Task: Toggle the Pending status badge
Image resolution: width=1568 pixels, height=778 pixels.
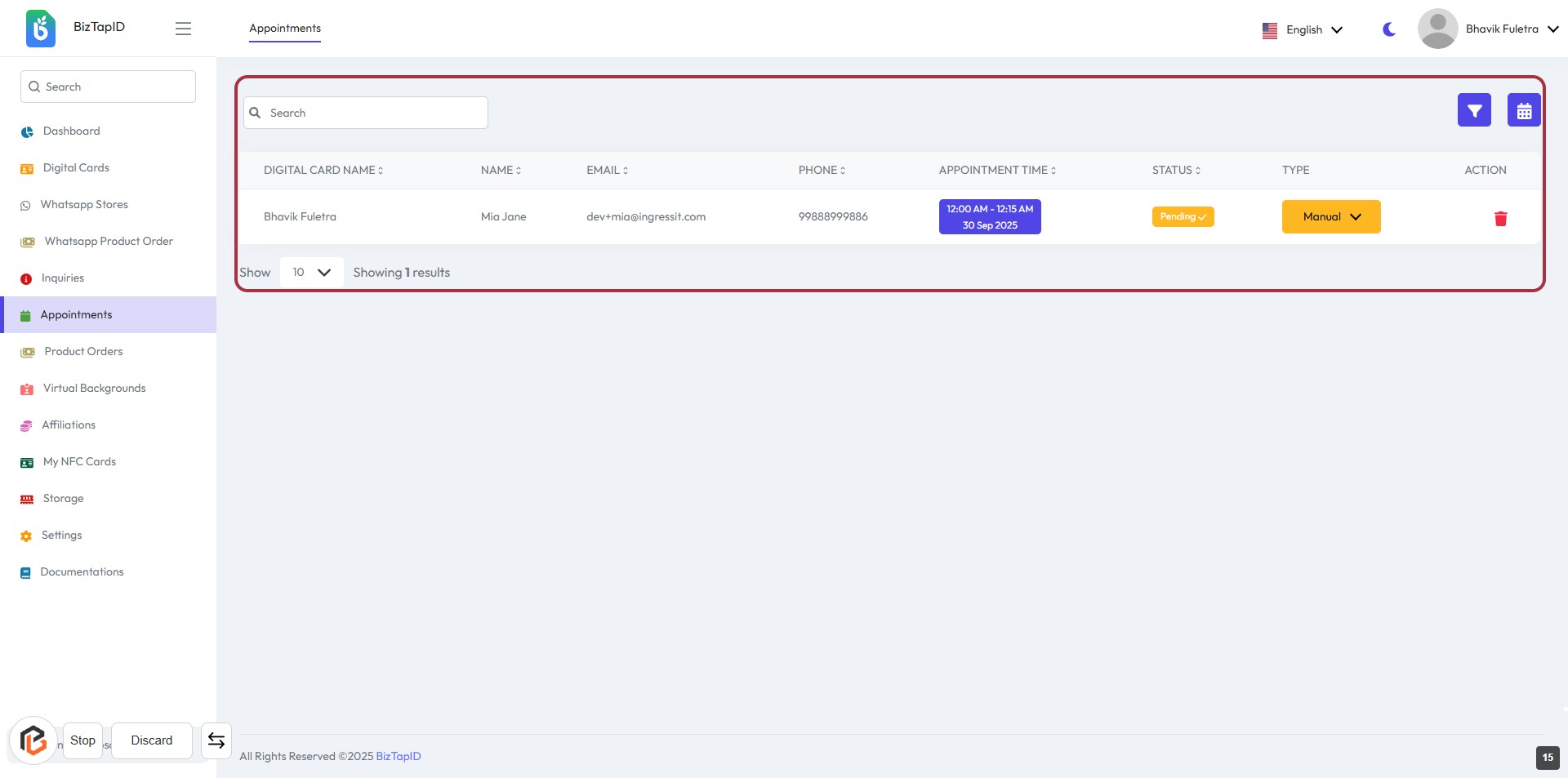Action: pyautogui.click(x=1183, y=216)
